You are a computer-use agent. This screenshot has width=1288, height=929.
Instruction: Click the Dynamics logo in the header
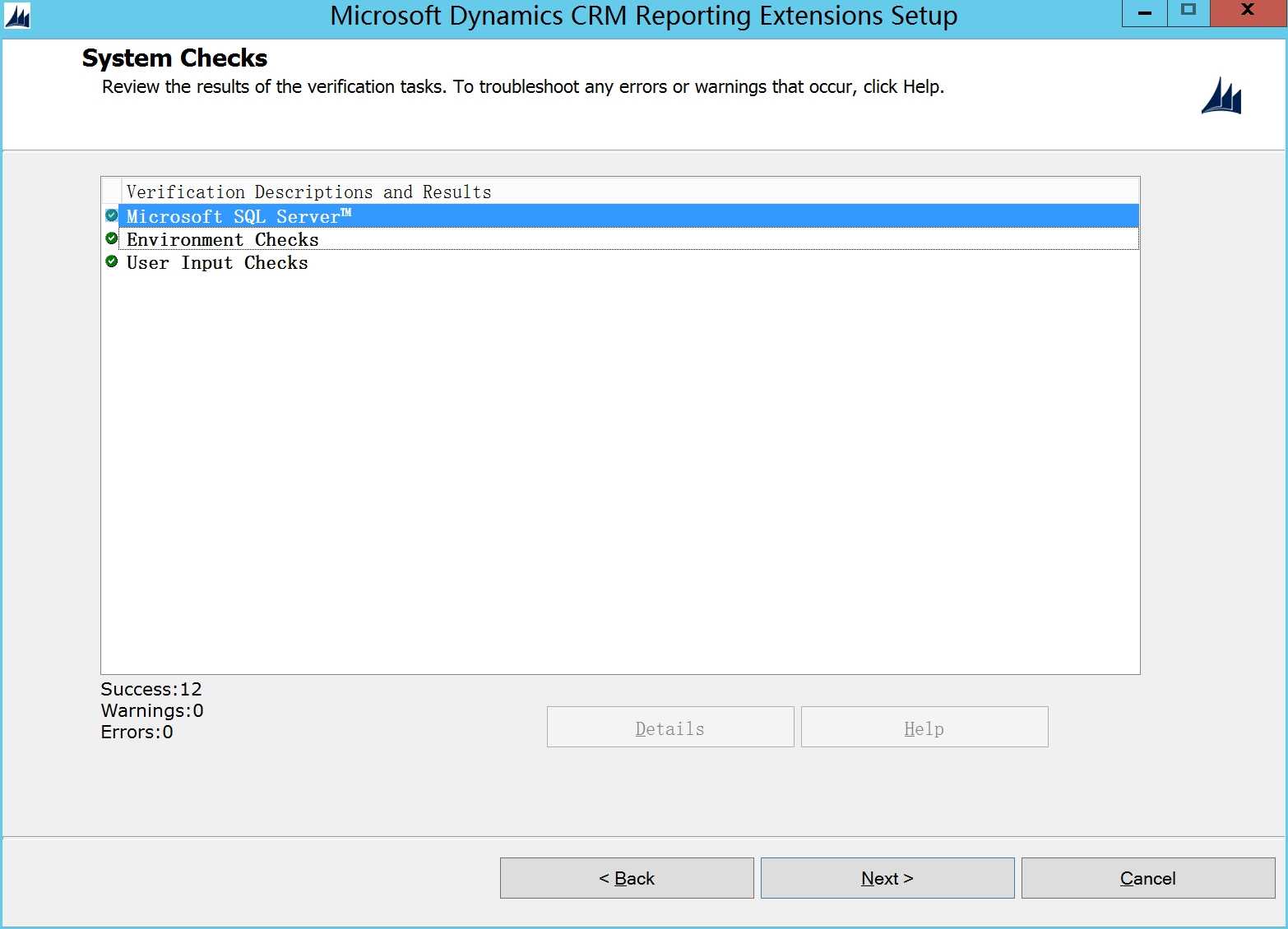point(1221,95)
